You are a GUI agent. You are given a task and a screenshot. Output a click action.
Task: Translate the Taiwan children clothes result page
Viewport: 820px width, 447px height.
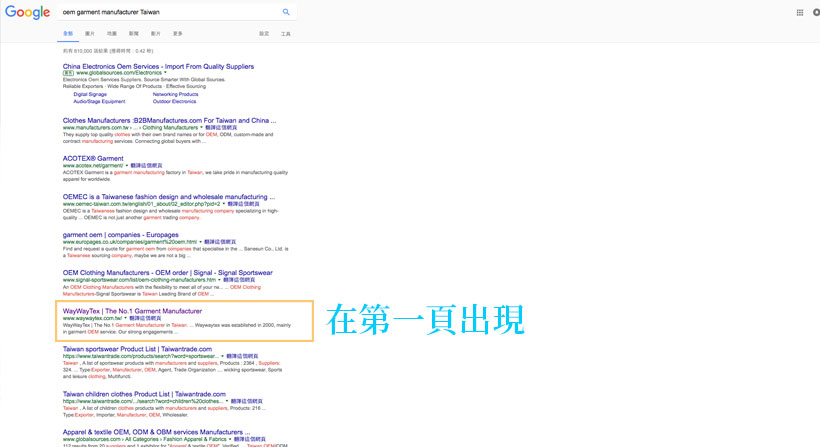point(247,402)
